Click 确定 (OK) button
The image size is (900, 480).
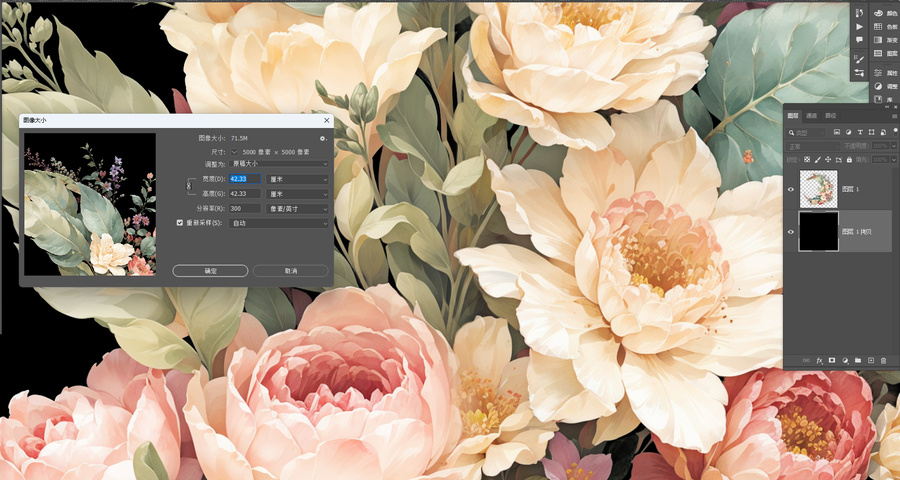tap(210, 270)
